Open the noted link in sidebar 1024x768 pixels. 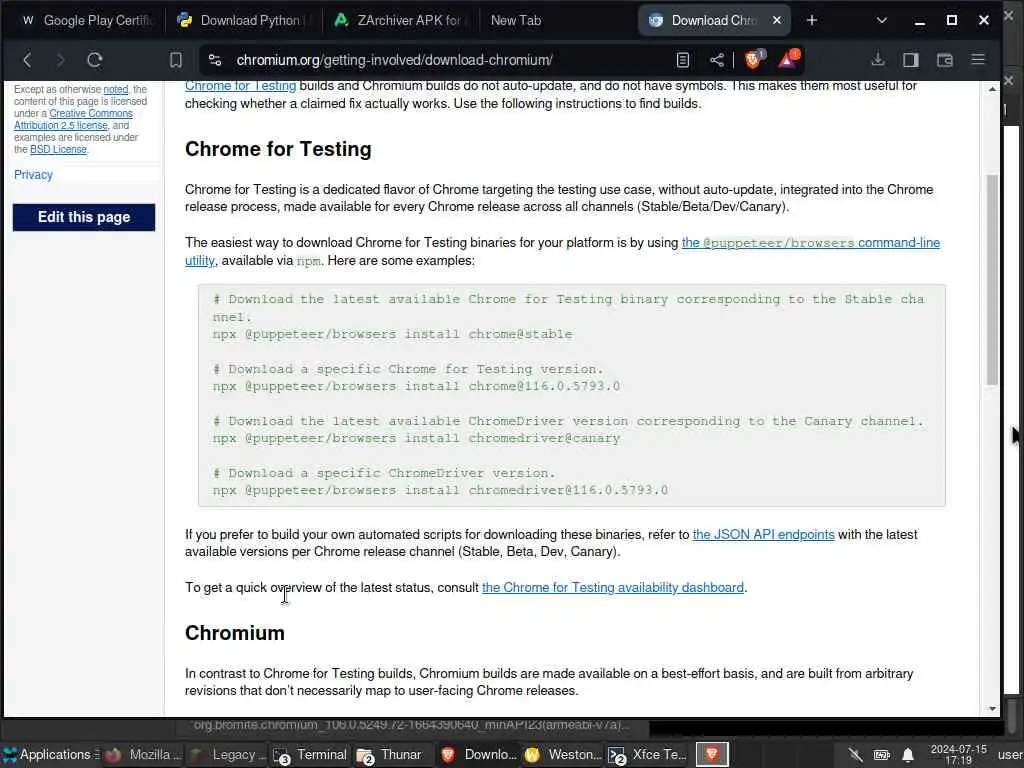pyautogui.click(x=116, y=89)
